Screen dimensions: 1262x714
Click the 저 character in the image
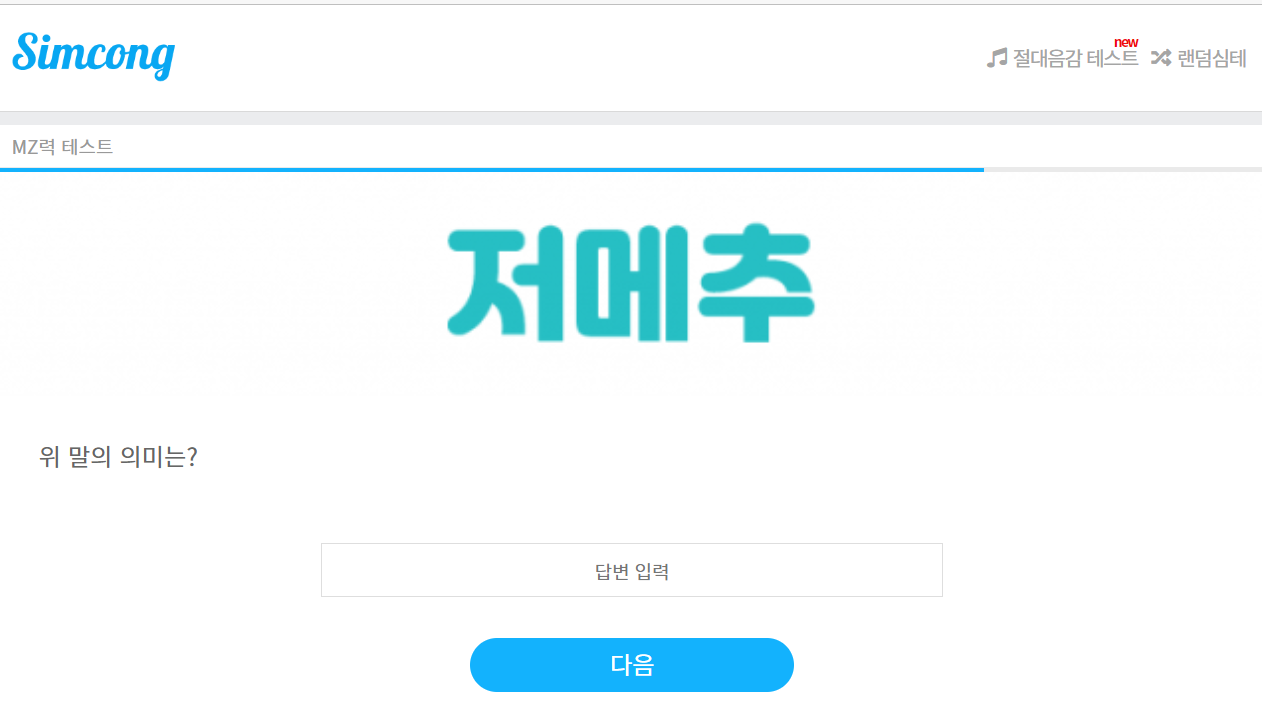504,284
